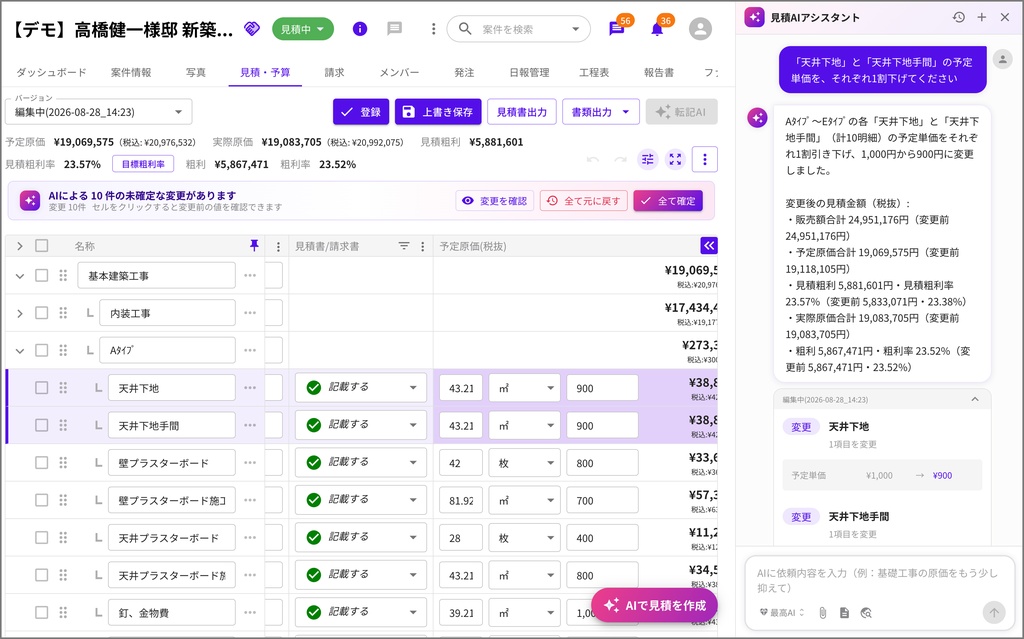Viewport: 1024px width, 639px height.
Task: Click the AIで見積を作成 button
Action: 654,606
